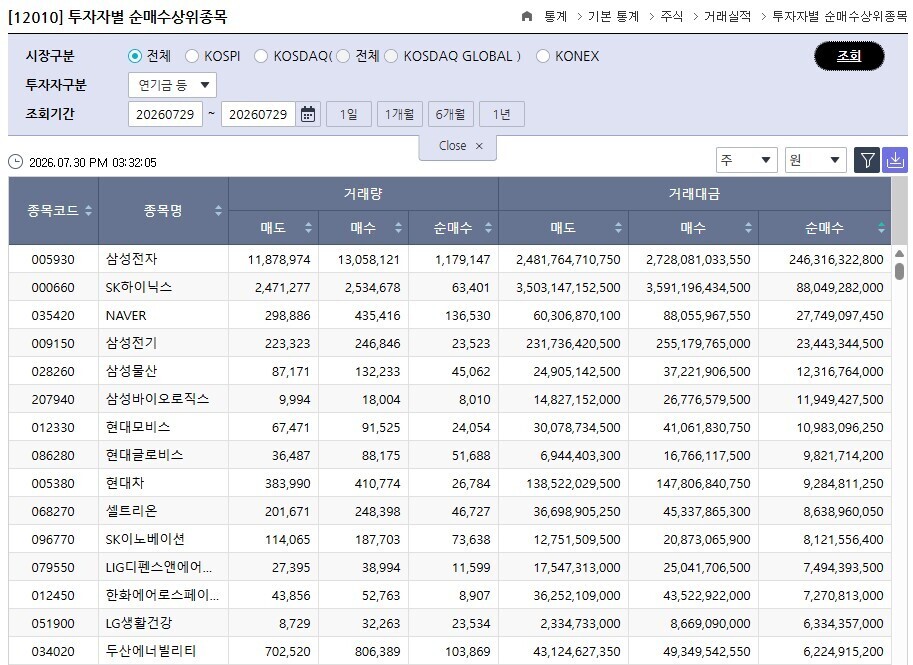
Task: Click 거래실적 breadcrumb link
Action: point(727,16)
